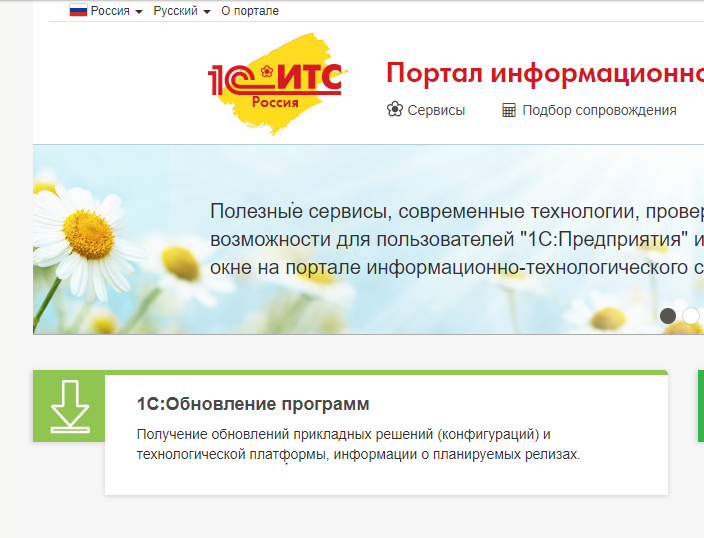Image resolution: width=704 pixels, height=538 pixels.
Task: Click the Получение обновлений description text
Action: [358, 444]
